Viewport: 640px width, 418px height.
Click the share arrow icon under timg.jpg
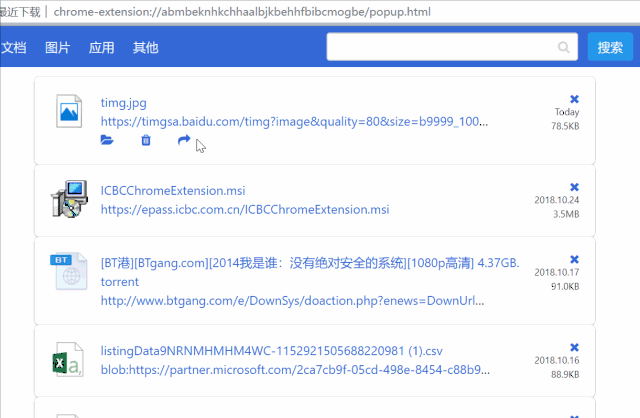click(184, 140)
